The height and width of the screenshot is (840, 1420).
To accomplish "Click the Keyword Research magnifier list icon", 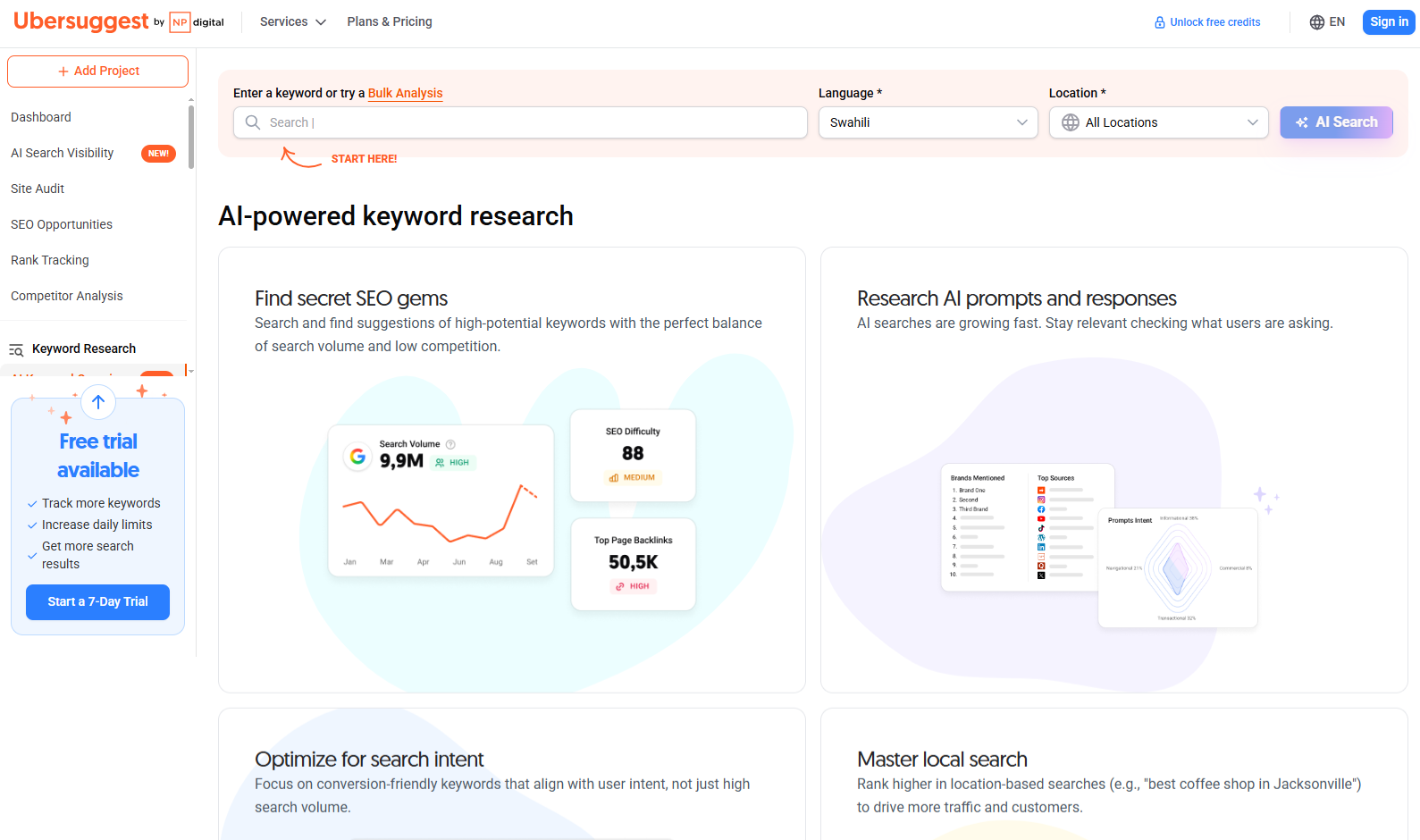I will (x=16, y=349).
